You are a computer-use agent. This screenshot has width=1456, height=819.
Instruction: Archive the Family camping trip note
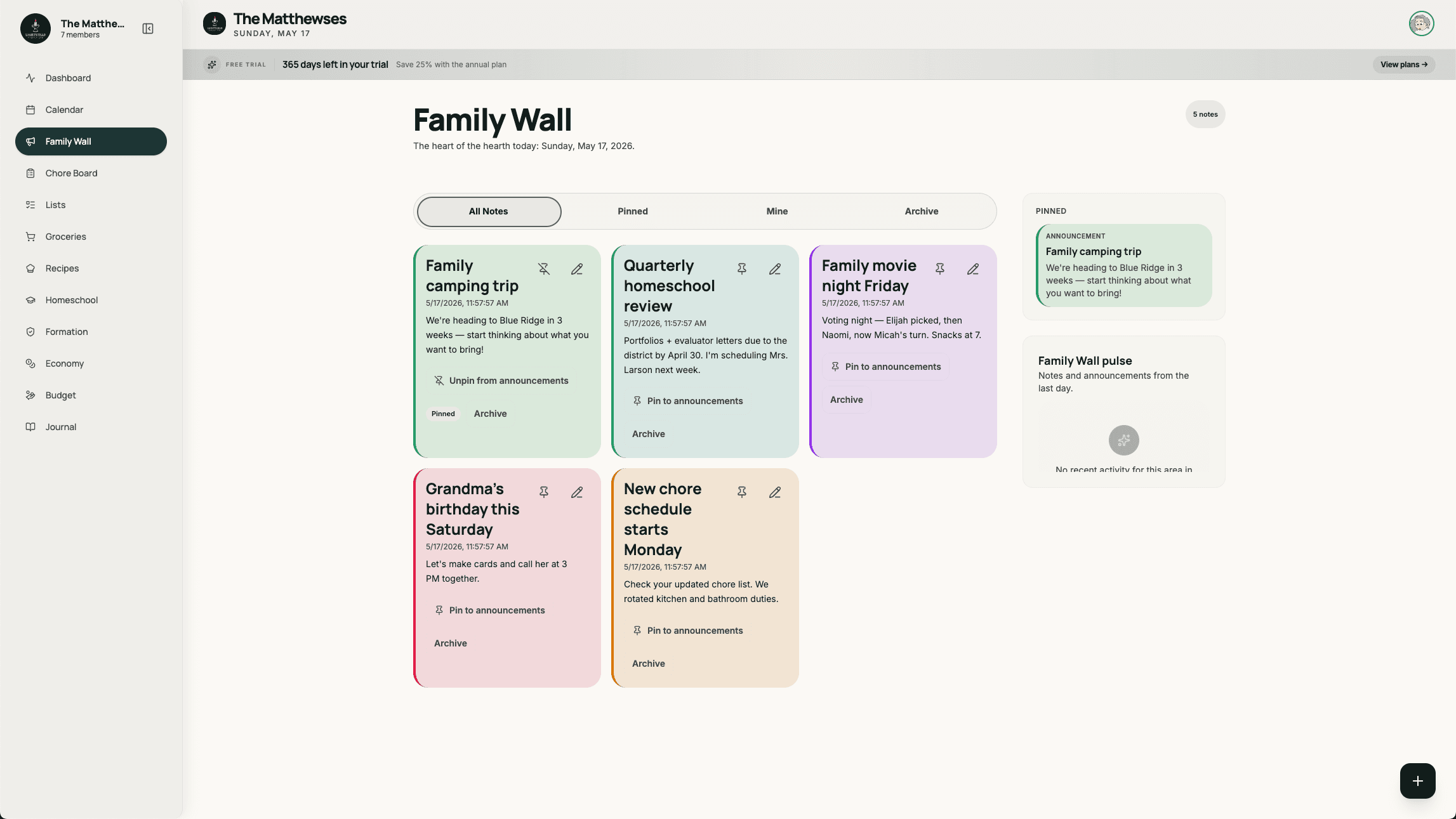coord(490,414)
